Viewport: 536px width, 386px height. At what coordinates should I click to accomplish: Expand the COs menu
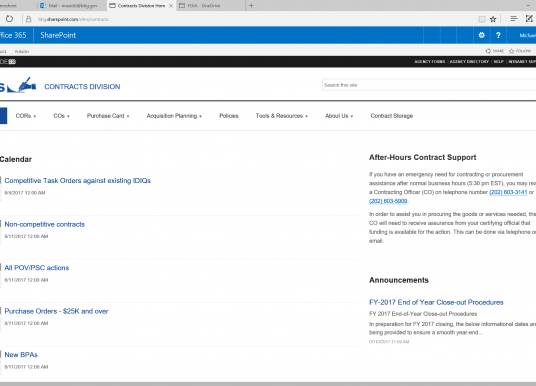point(61,116)
